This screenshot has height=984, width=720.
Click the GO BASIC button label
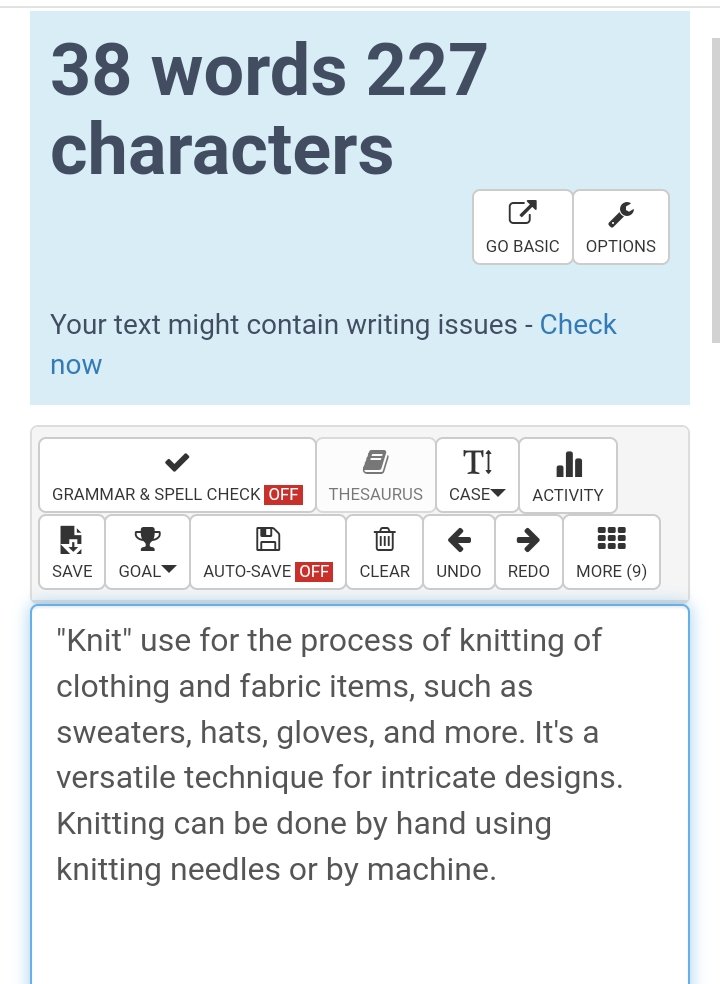point(522,246)
